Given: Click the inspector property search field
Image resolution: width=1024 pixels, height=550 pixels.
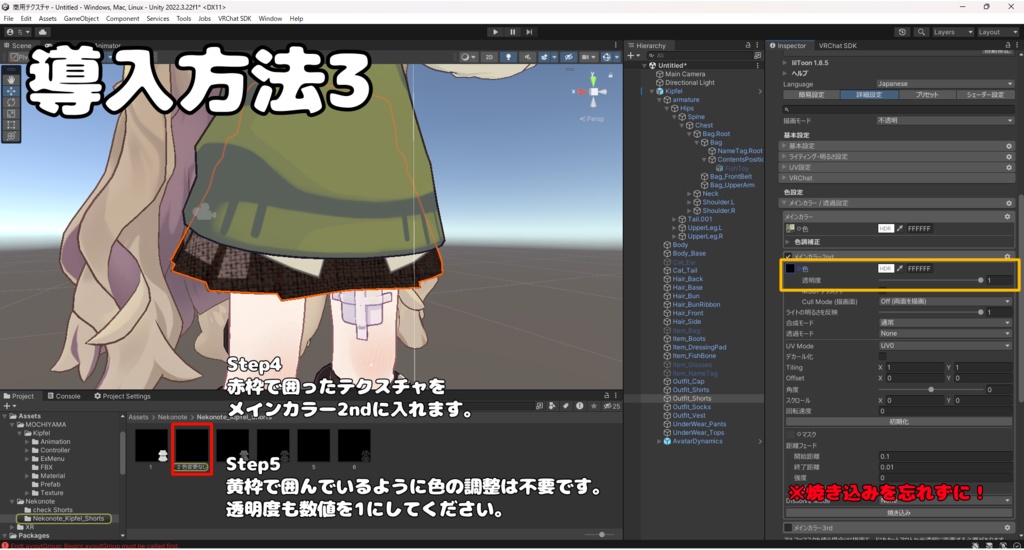Looking at the screenshot, I should [899, 109].
